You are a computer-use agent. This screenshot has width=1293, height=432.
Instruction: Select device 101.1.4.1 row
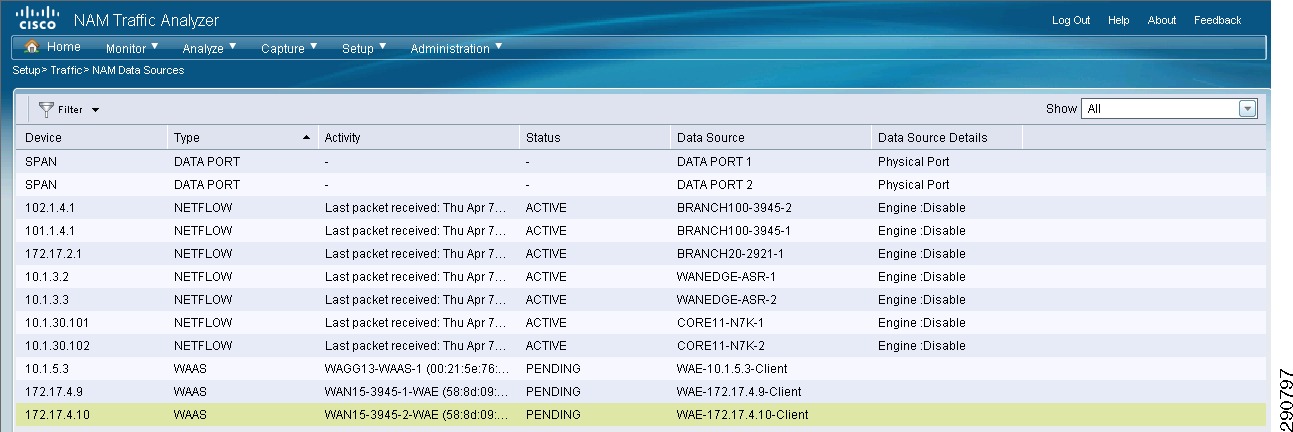click(x=641, y=230)
